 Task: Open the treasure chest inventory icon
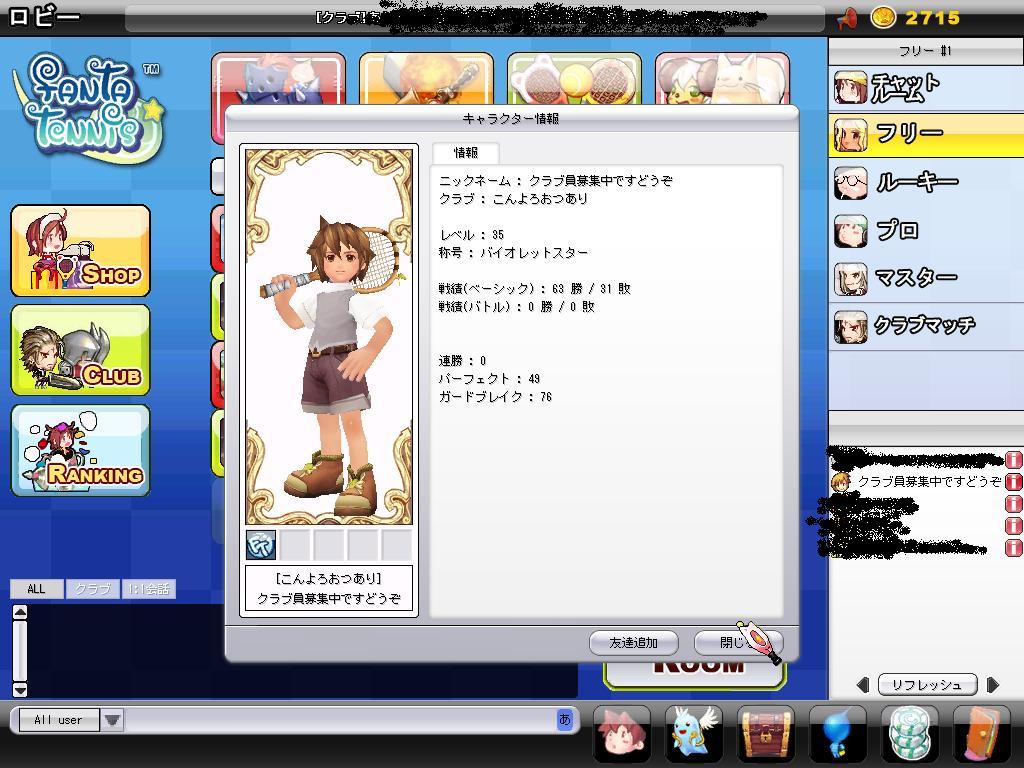pos(766,734)
